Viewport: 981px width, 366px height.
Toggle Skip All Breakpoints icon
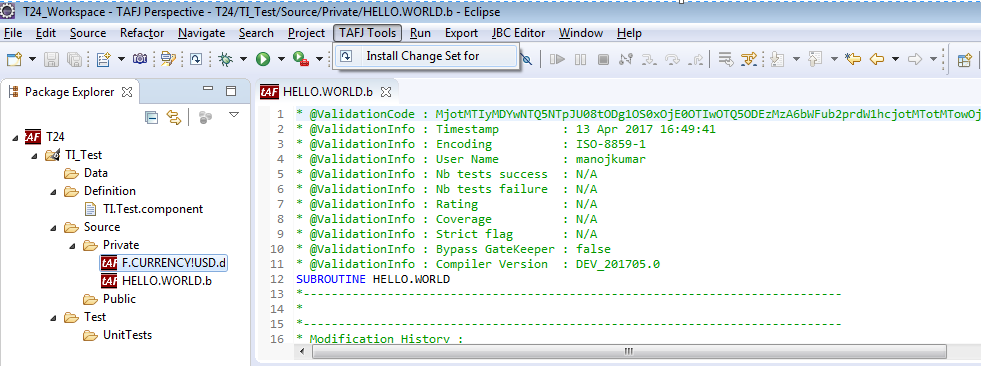[x=527, y=59]
